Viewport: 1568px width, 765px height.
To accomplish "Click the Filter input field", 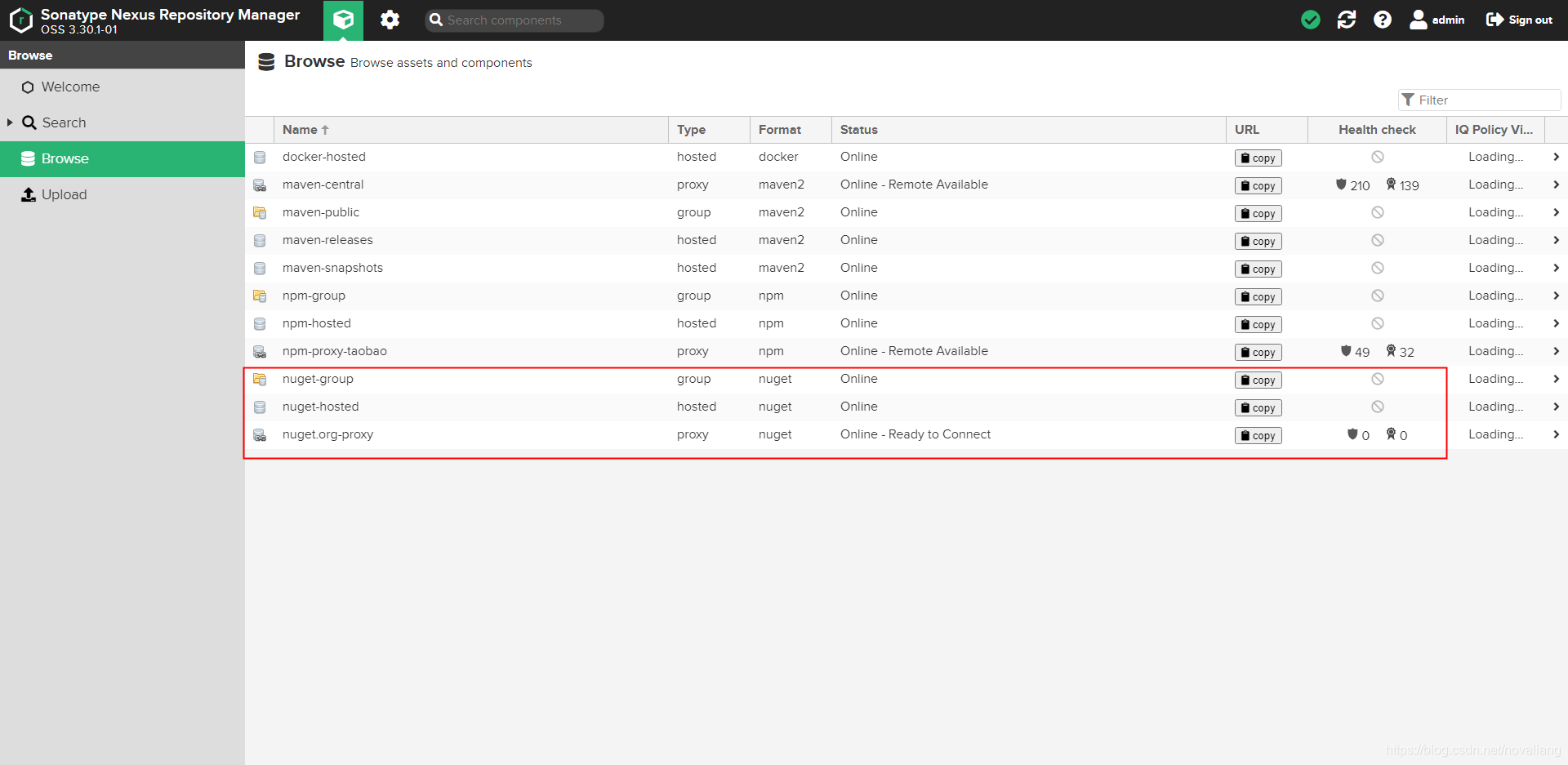I will (x=1479, y=100).
